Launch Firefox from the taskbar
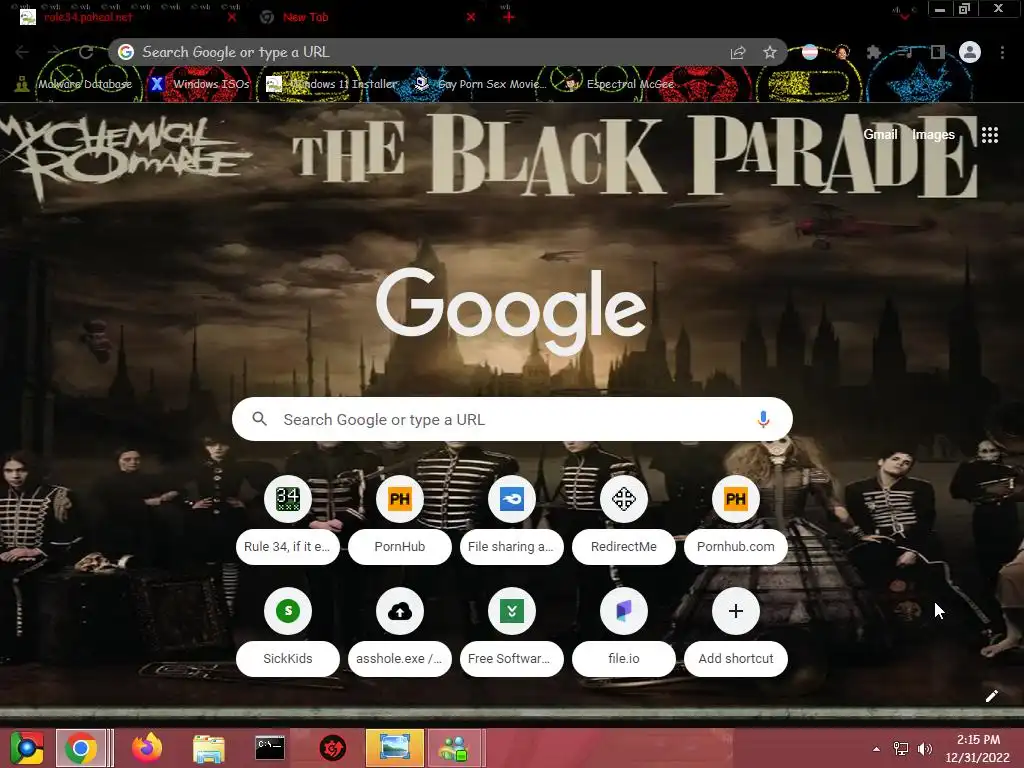The height and width of the screenshot is (768, 1024). tap(147, 748)
